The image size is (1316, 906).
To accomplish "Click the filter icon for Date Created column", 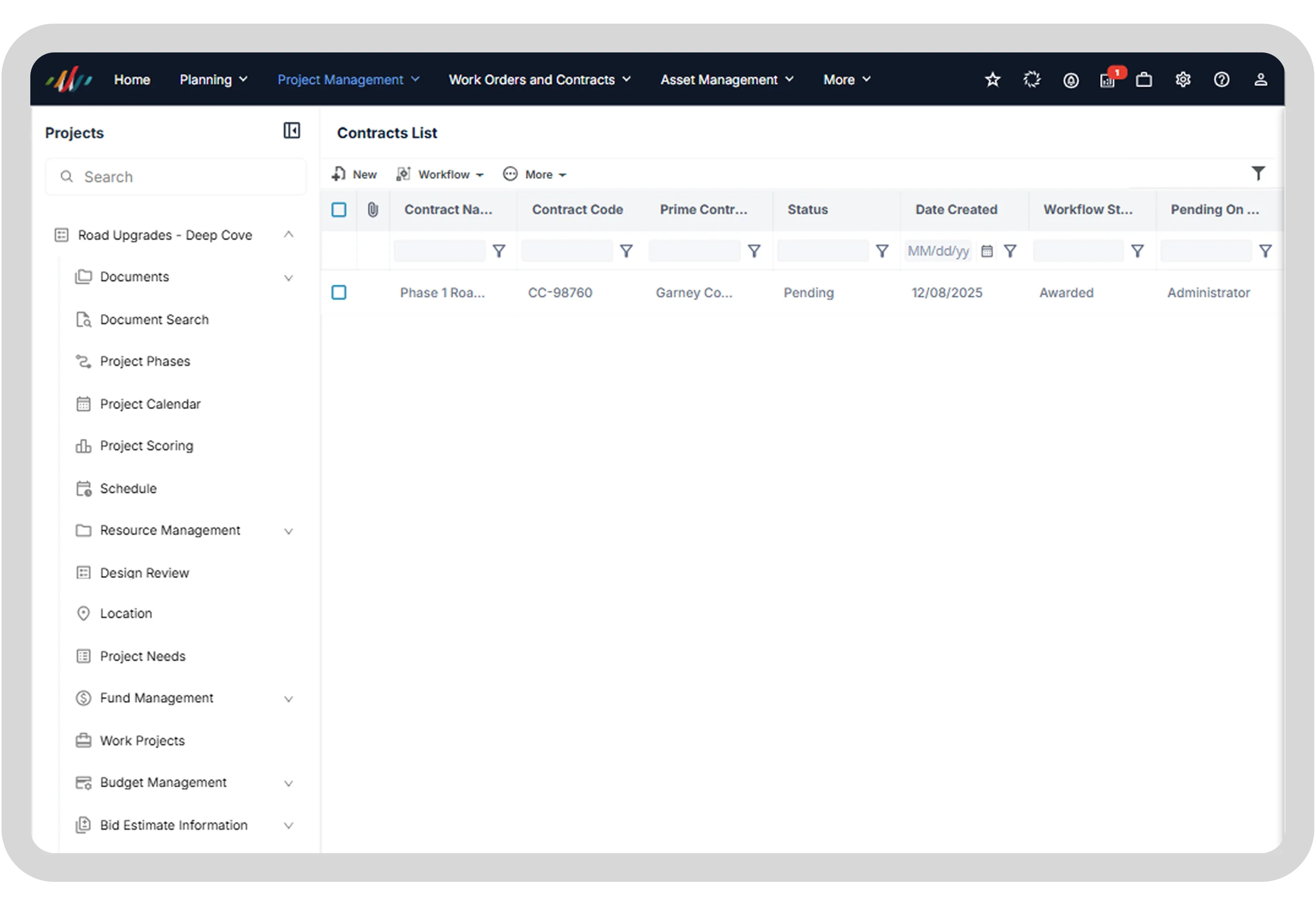I will click(1010, 251).
